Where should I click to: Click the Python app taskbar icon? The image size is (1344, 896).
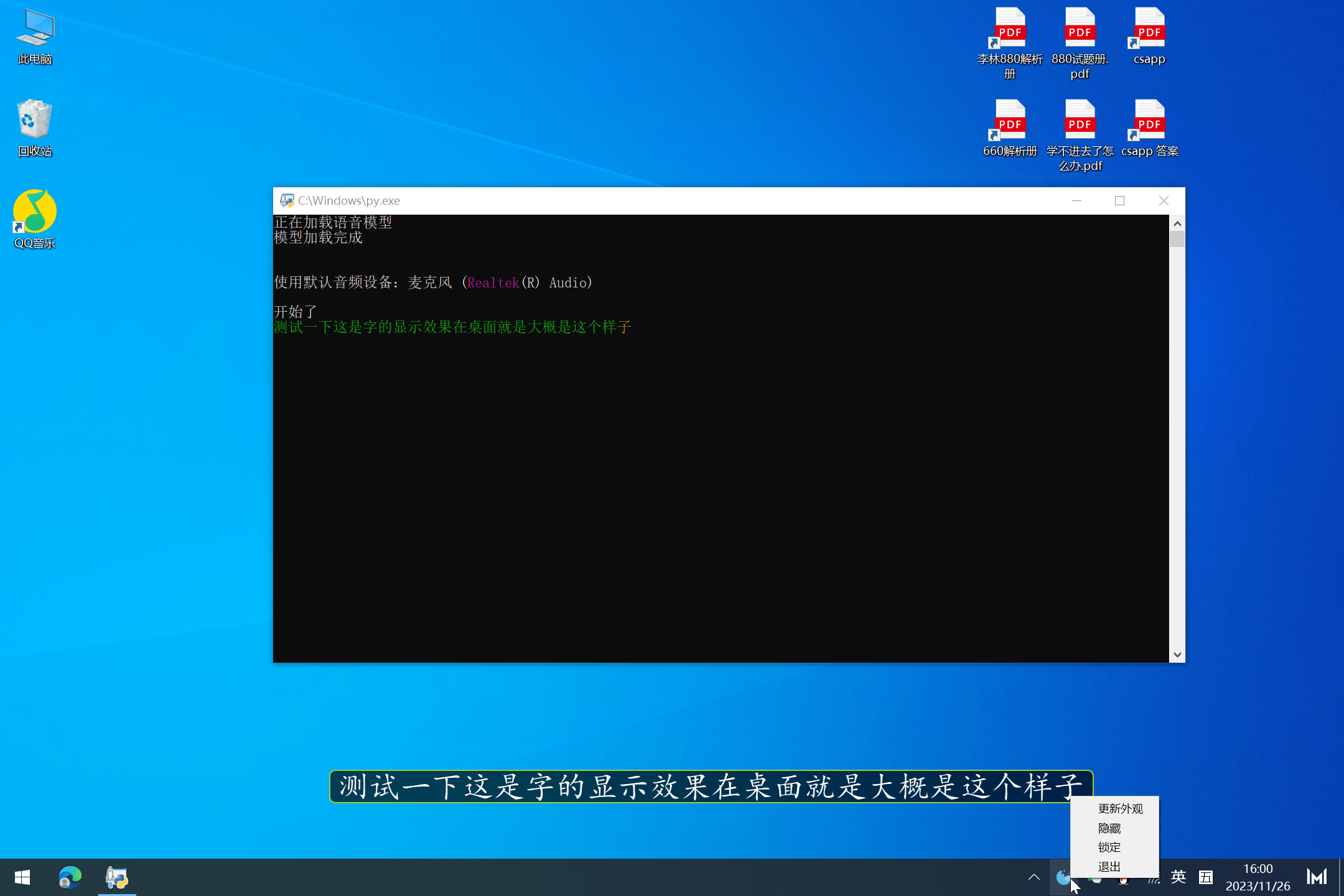pyautogui.click(x=117, y=877)
